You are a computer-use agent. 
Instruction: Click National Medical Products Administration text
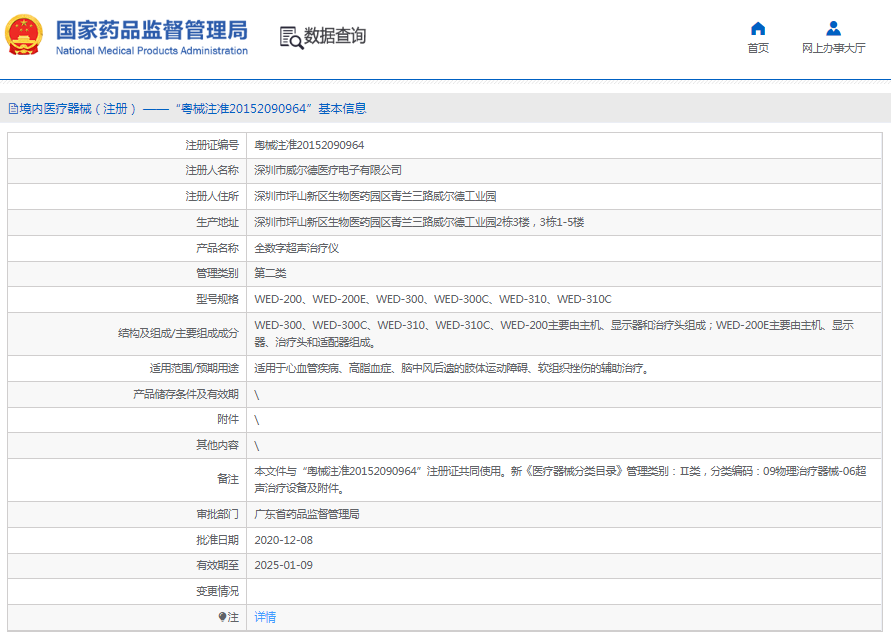coord(152,51)
